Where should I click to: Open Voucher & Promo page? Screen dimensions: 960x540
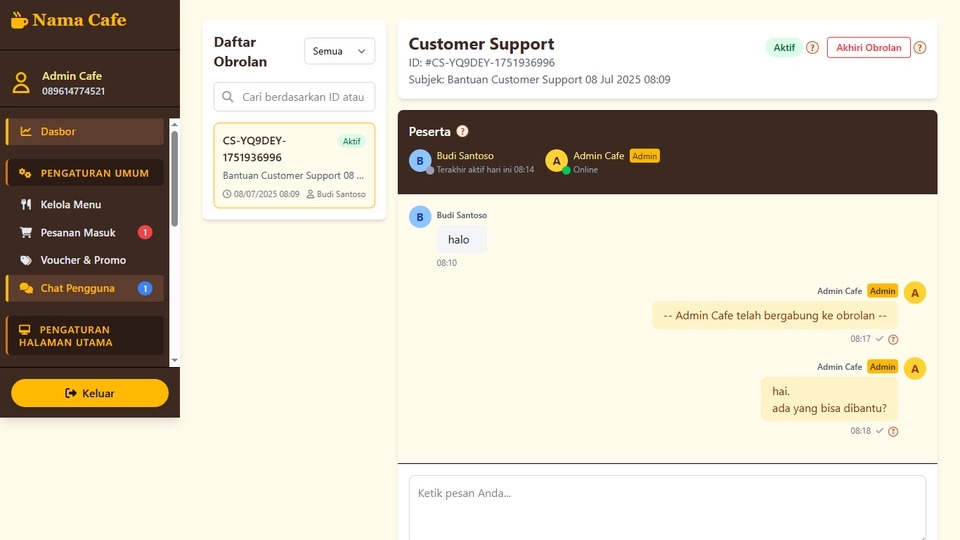point(83,260)
